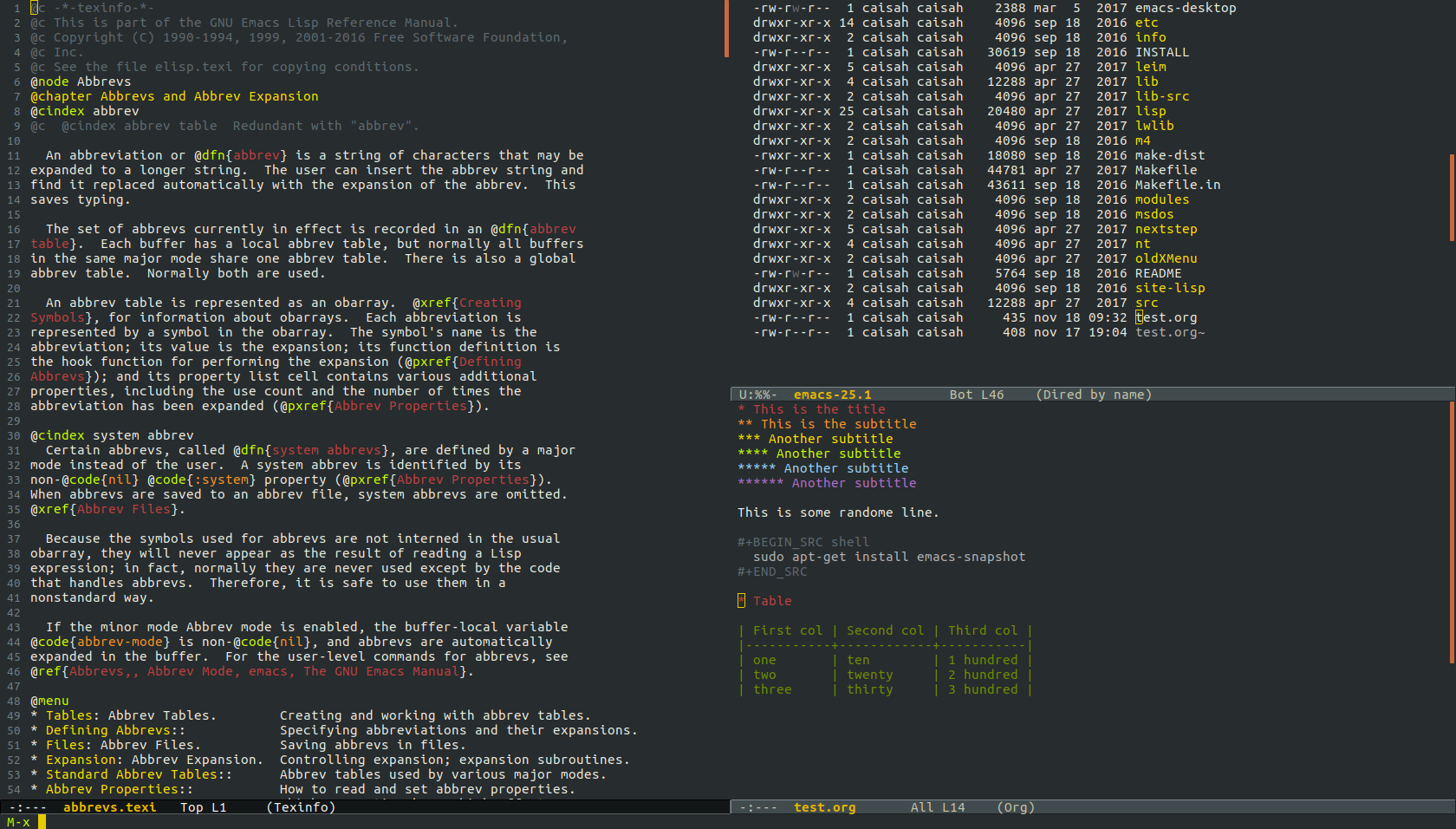This screenshot has width=1456, height=829.
Task: Click the lwlib directory entry
Action: (x=1154, y=126)
